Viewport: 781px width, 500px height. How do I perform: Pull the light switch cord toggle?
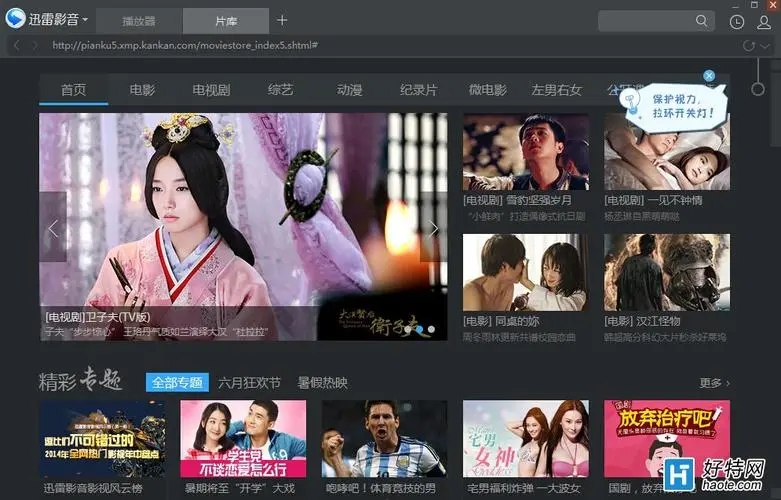click(758, 89)
